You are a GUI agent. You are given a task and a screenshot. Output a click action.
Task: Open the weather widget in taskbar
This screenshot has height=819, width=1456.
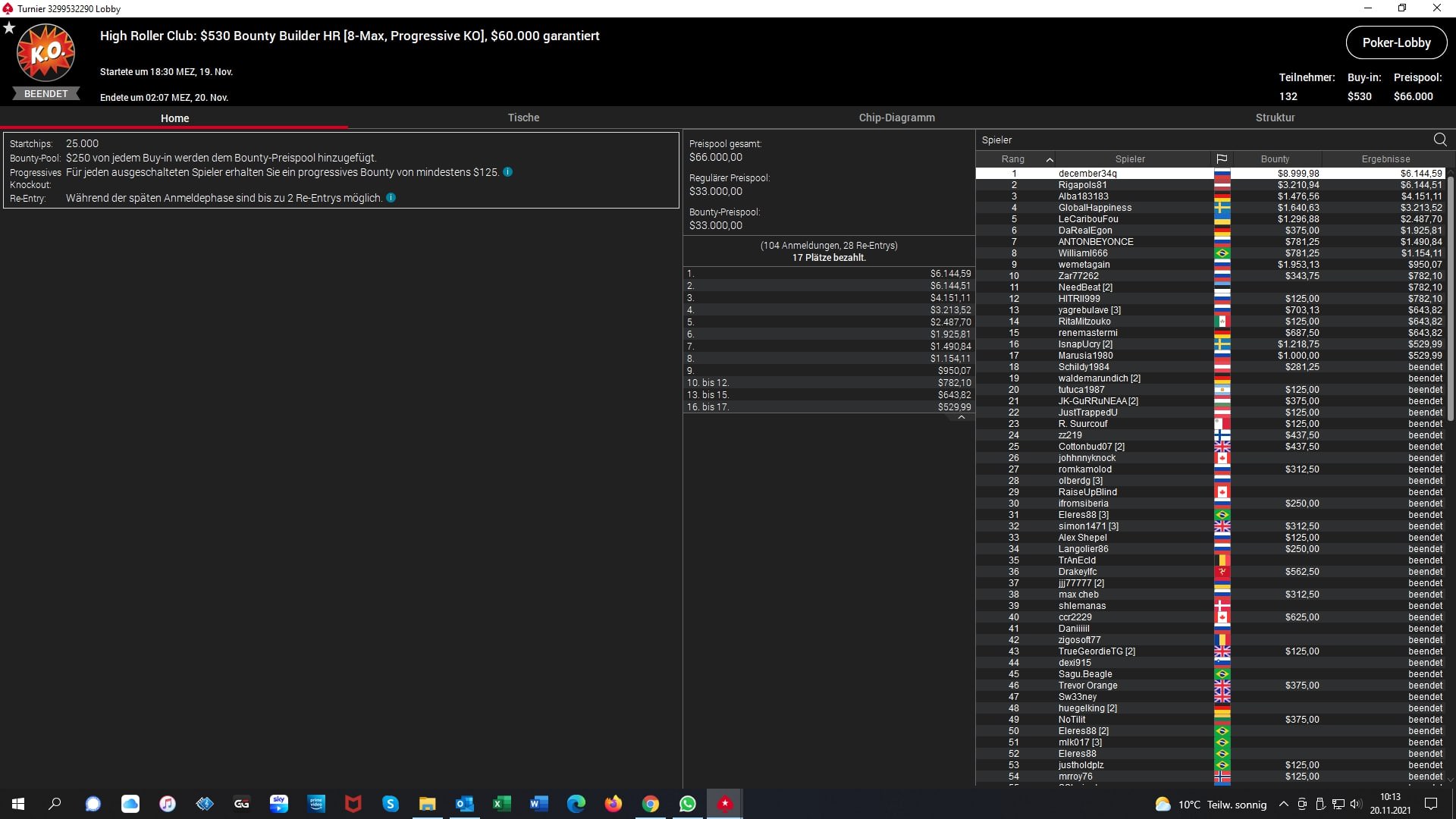click(1210, 805)
